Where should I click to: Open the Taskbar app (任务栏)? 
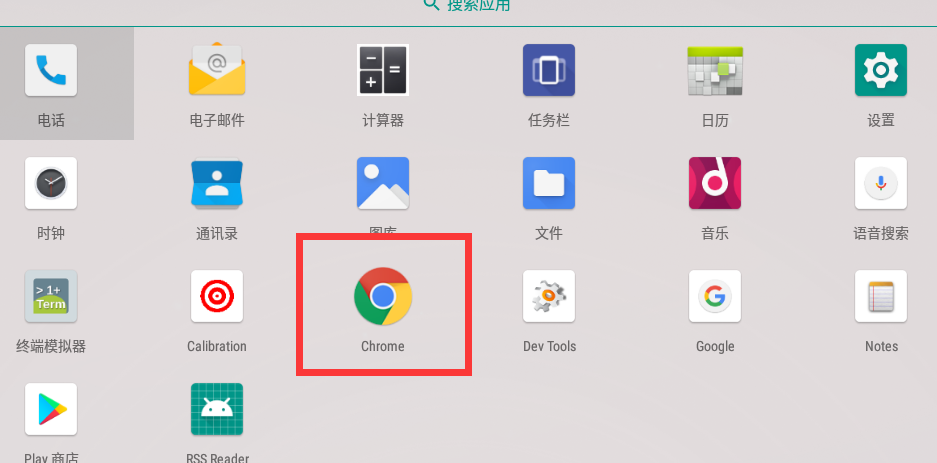pyautogui.click(x=549, y=71)
